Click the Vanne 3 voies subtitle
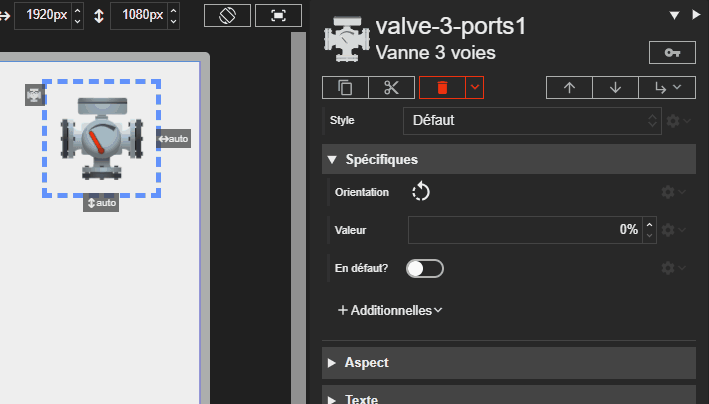 coord(435,53)
